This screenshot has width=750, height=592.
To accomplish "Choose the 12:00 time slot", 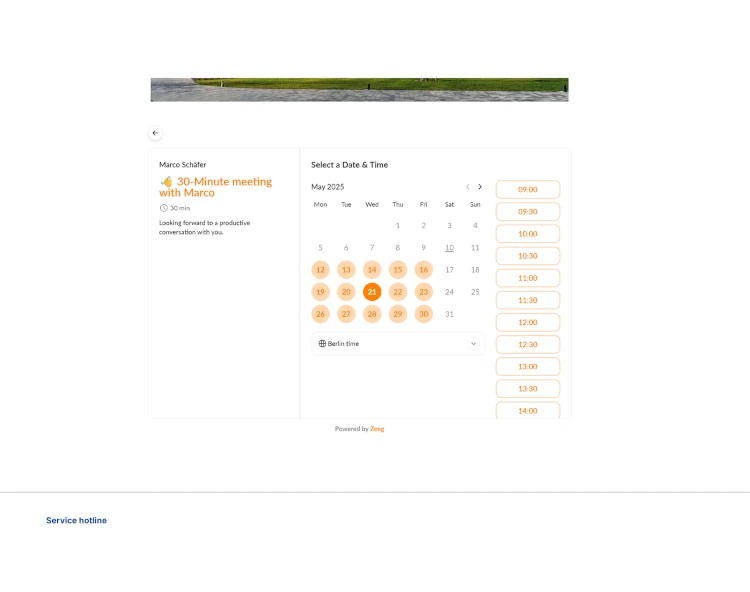I will [x=528, y=322].
